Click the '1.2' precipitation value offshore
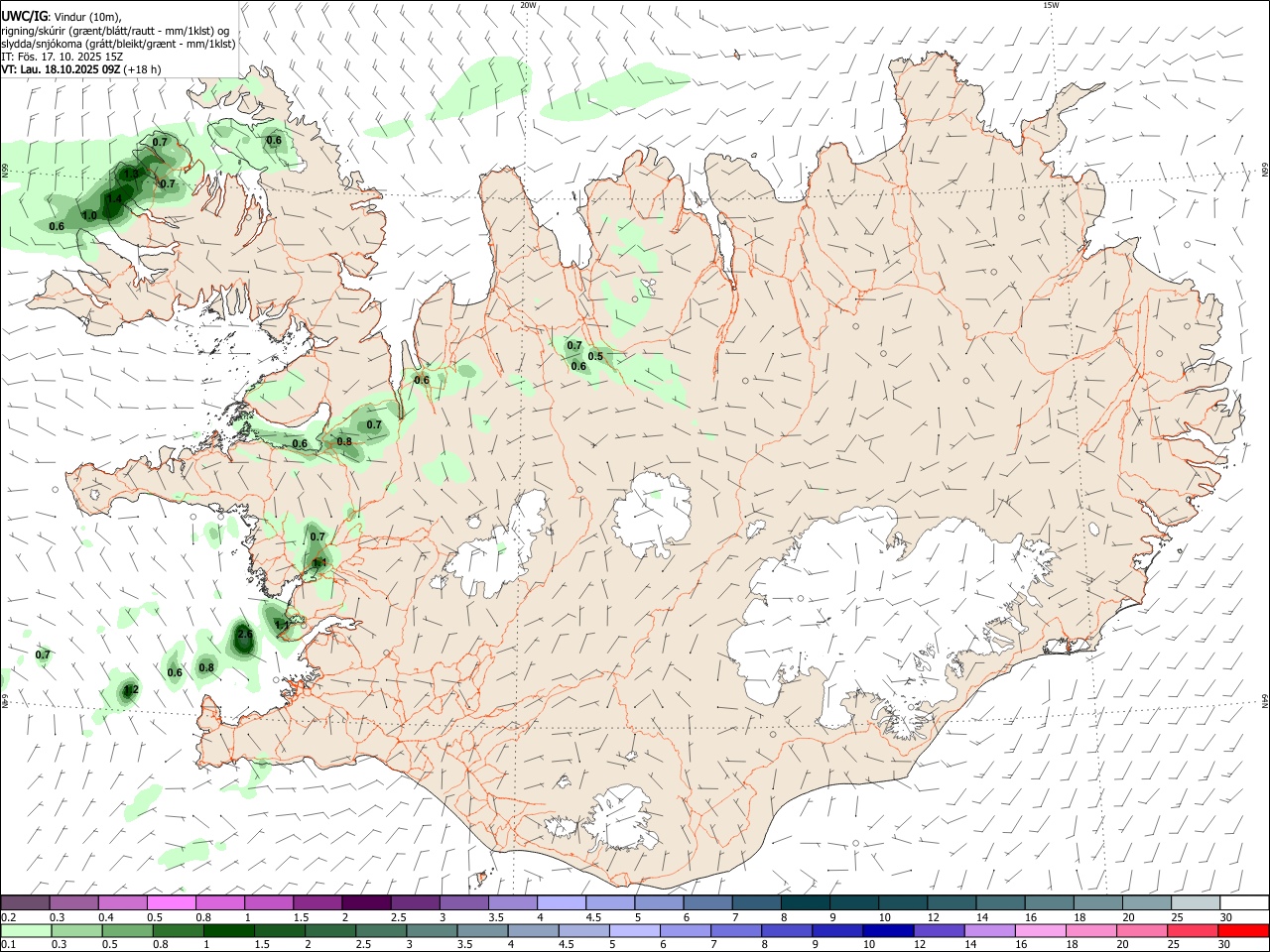Image resolution: width=1270 pixels, height=952 pixels. pyautogui.click(x=131, y=689)
